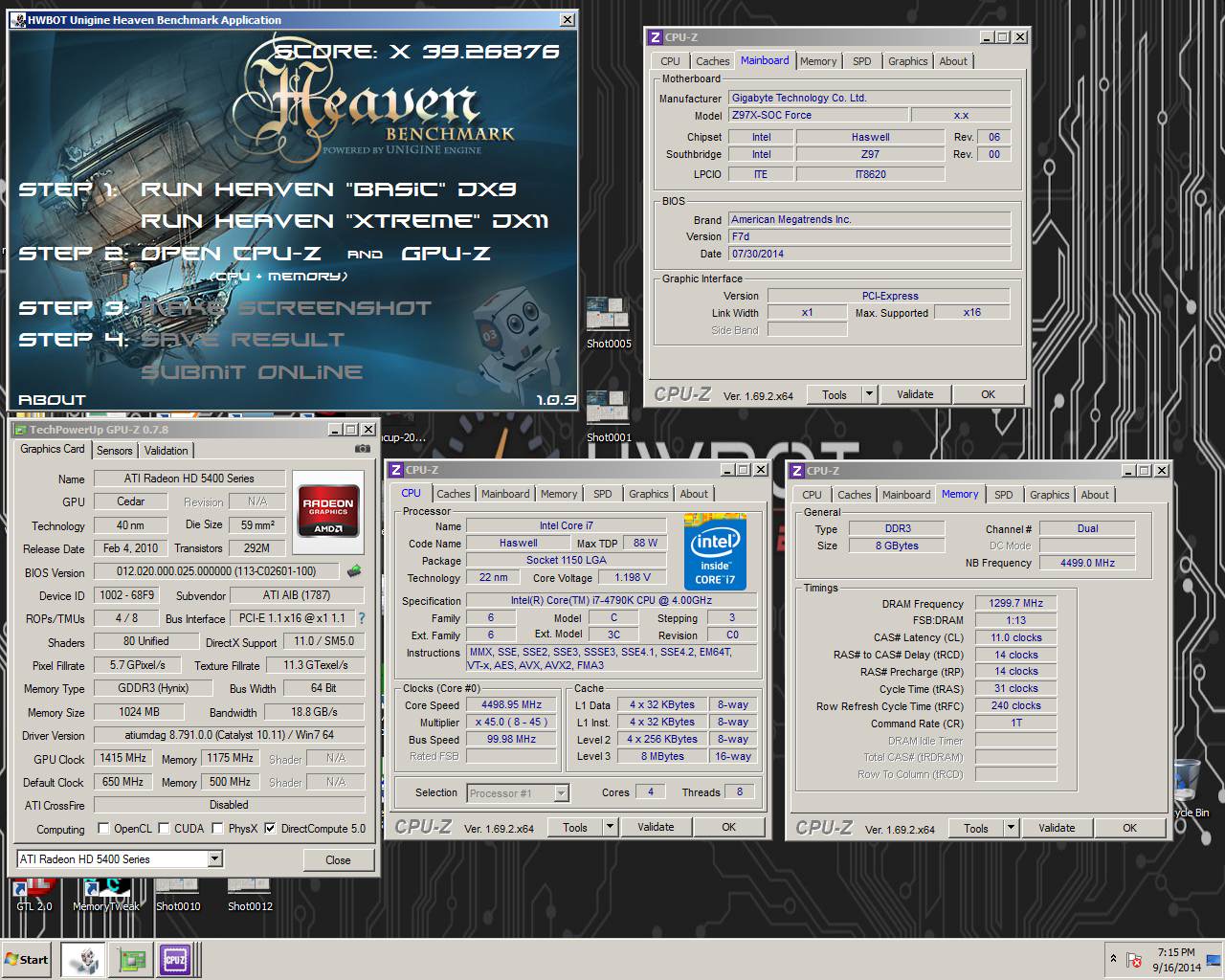Click the BIOS version F7d field

point(870,236)
